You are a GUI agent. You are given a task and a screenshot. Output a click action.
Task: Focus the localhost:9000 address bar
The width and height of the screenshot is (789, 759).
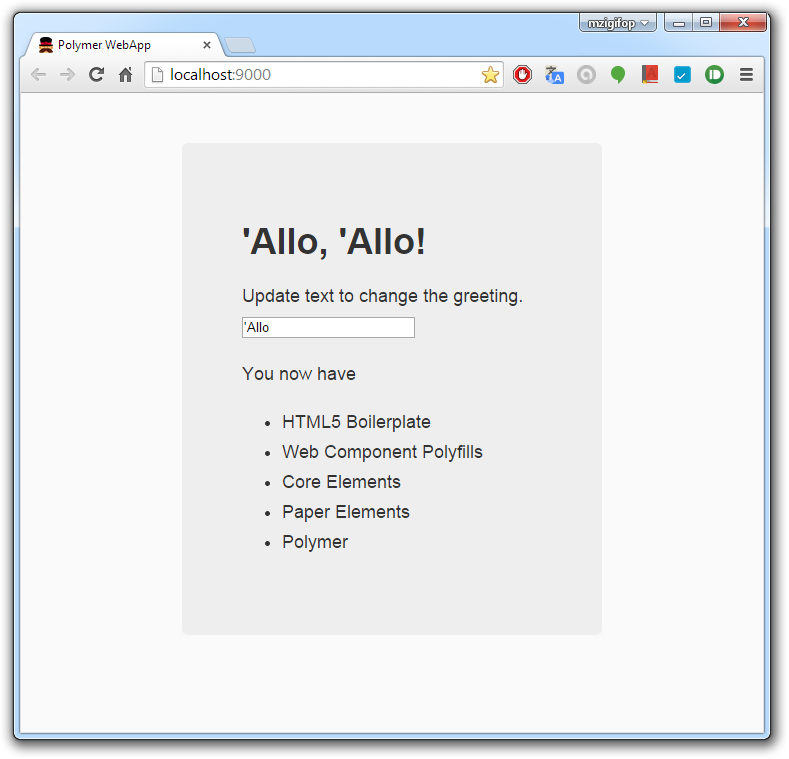(x=324, y=74)
